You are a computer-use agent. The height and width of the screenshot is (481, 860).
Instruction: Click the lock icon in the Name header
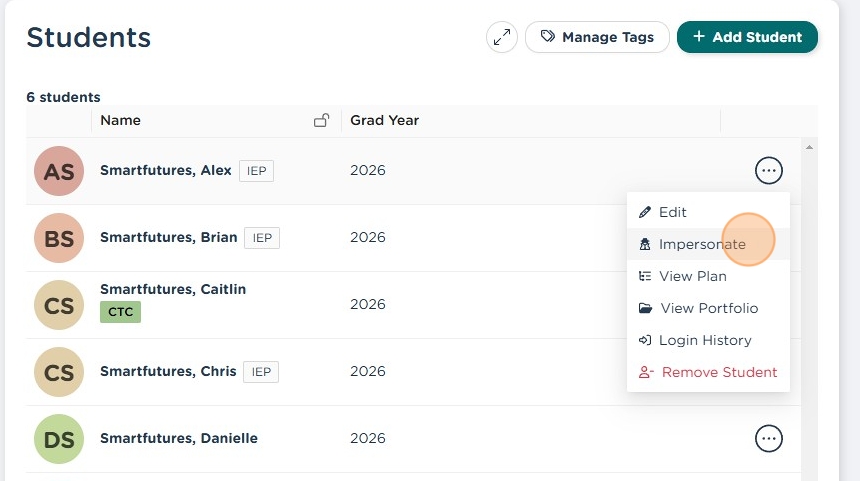[x=321, y=121]
